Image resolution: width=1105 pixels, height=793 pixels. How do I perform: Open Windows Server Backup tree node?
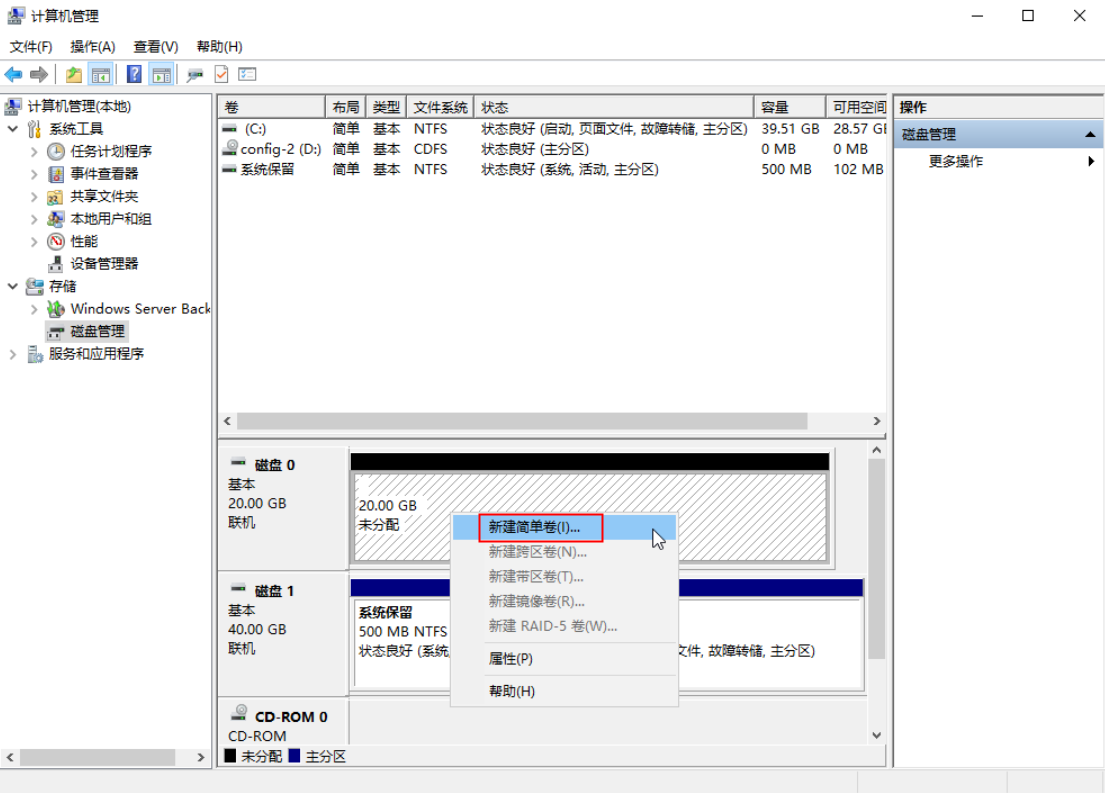point(140,309)
